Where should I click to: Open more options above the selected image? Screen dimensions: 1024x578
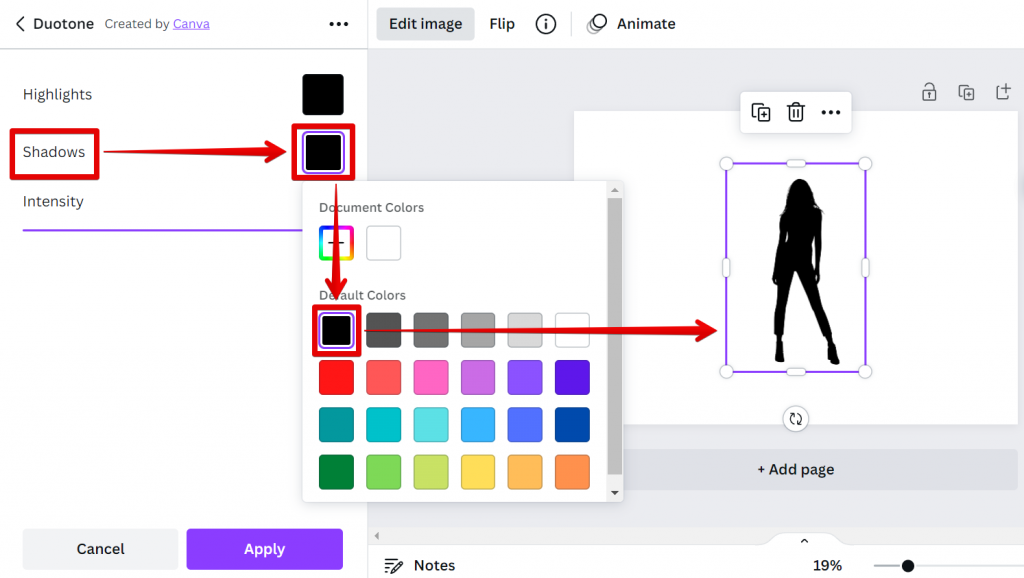pyautogui.click(x=831, y=112)
